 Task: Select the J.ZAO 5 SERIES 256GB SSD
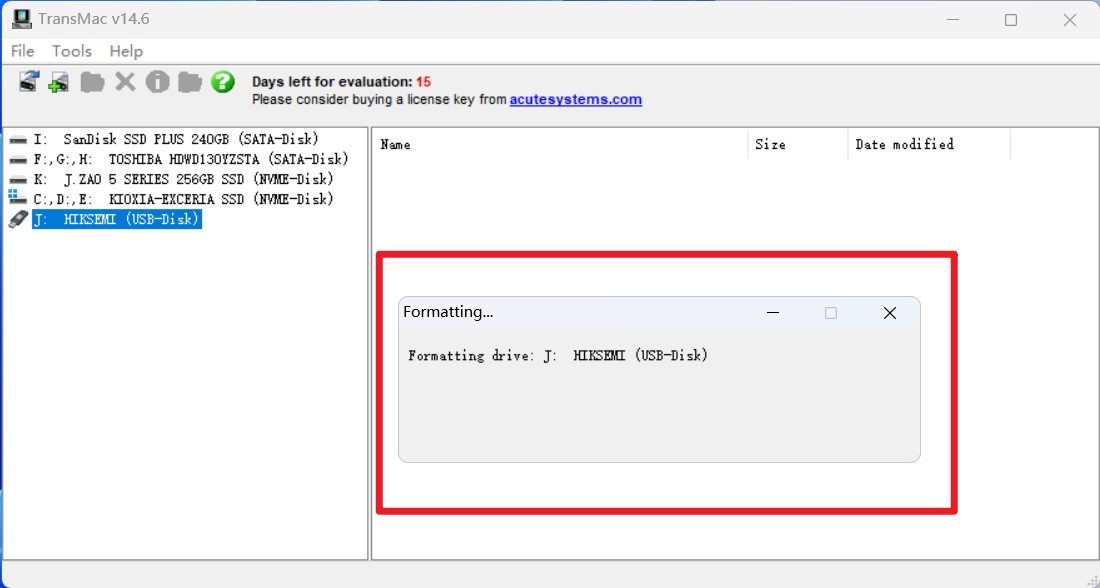tap(183, 179)
